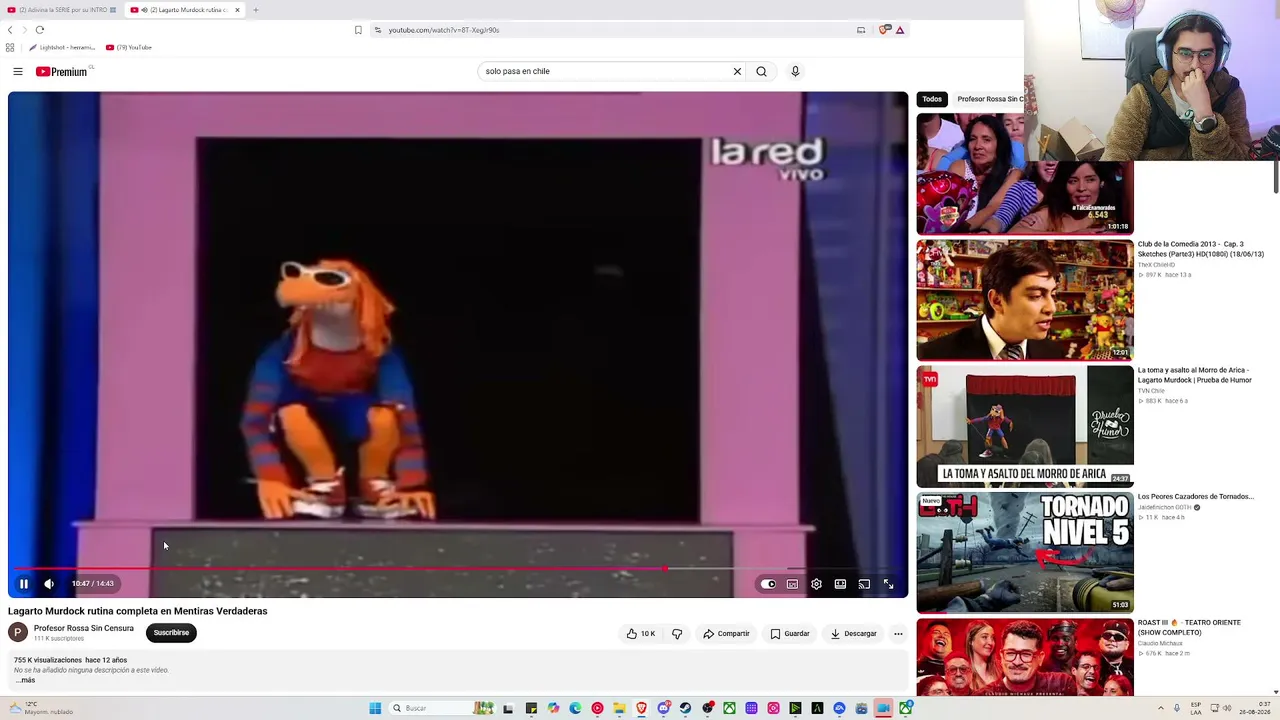Open the apps grid in bookmarks bar
This screenshot has height=720, width=1280.
click(10, 47)
